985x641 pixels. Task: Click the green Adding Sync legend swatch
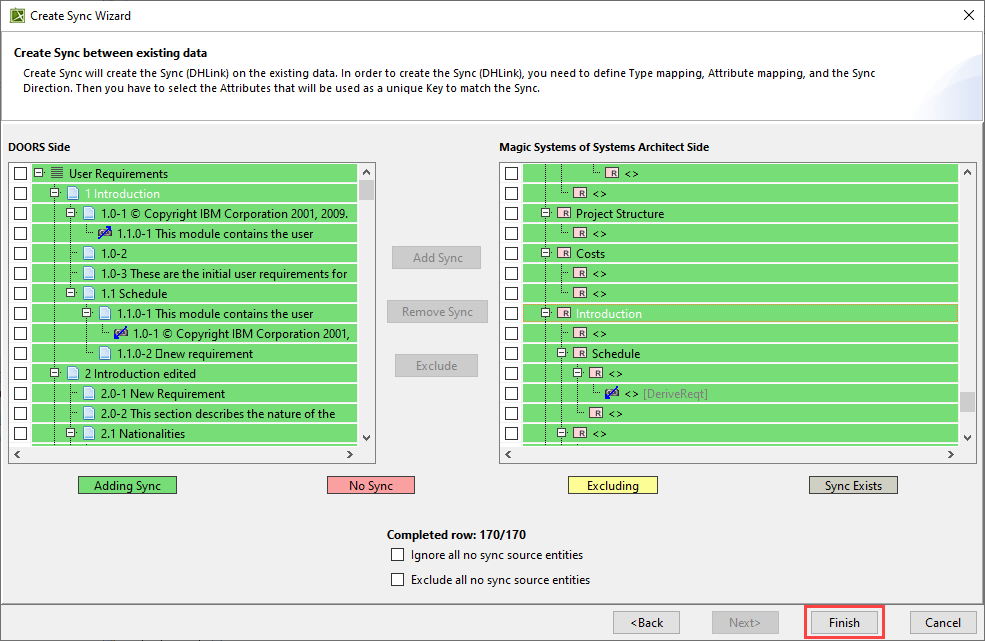coord(127,485)
